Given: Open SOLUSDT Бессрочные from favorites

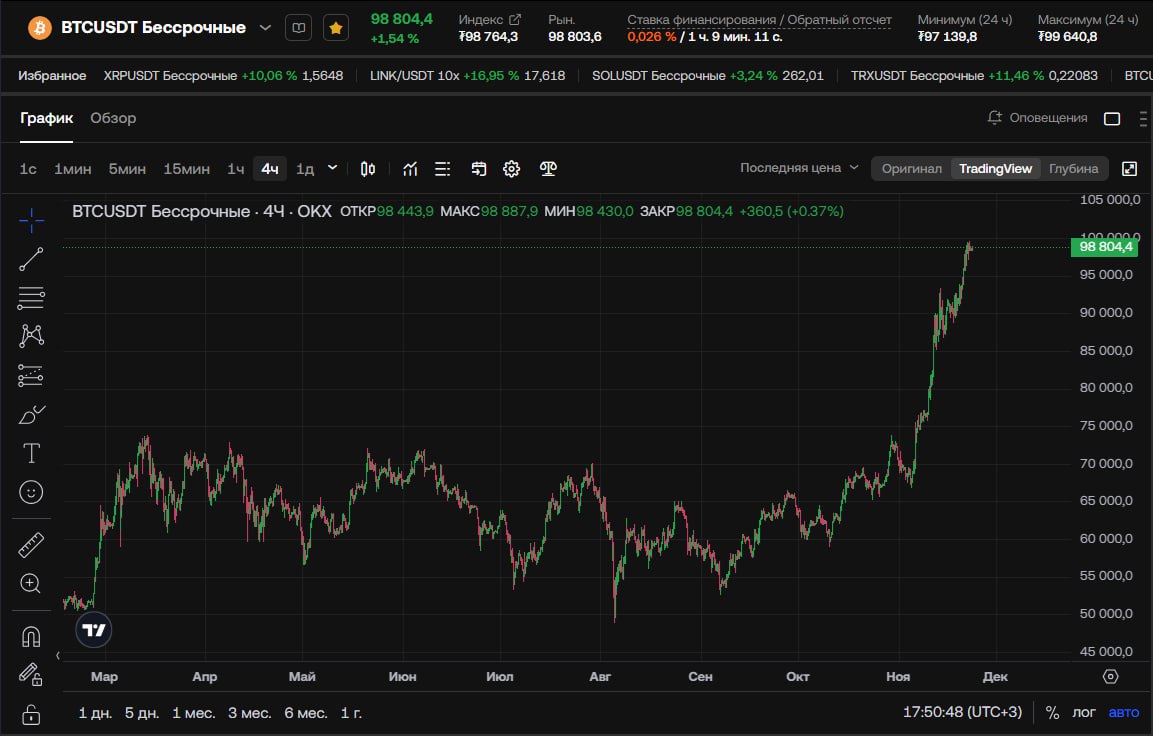Looking at the screenshot, I should tap(708, 76).
